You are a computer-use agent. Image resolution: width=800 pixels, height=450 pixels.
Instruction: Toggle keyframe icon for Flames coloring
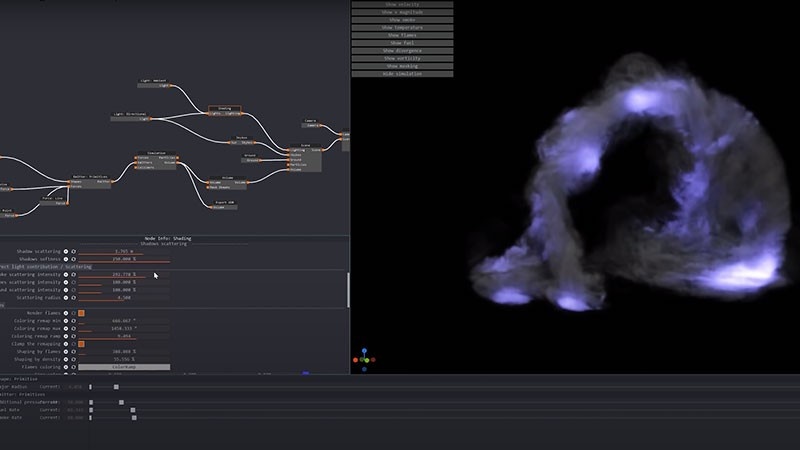tap(66, 367)
